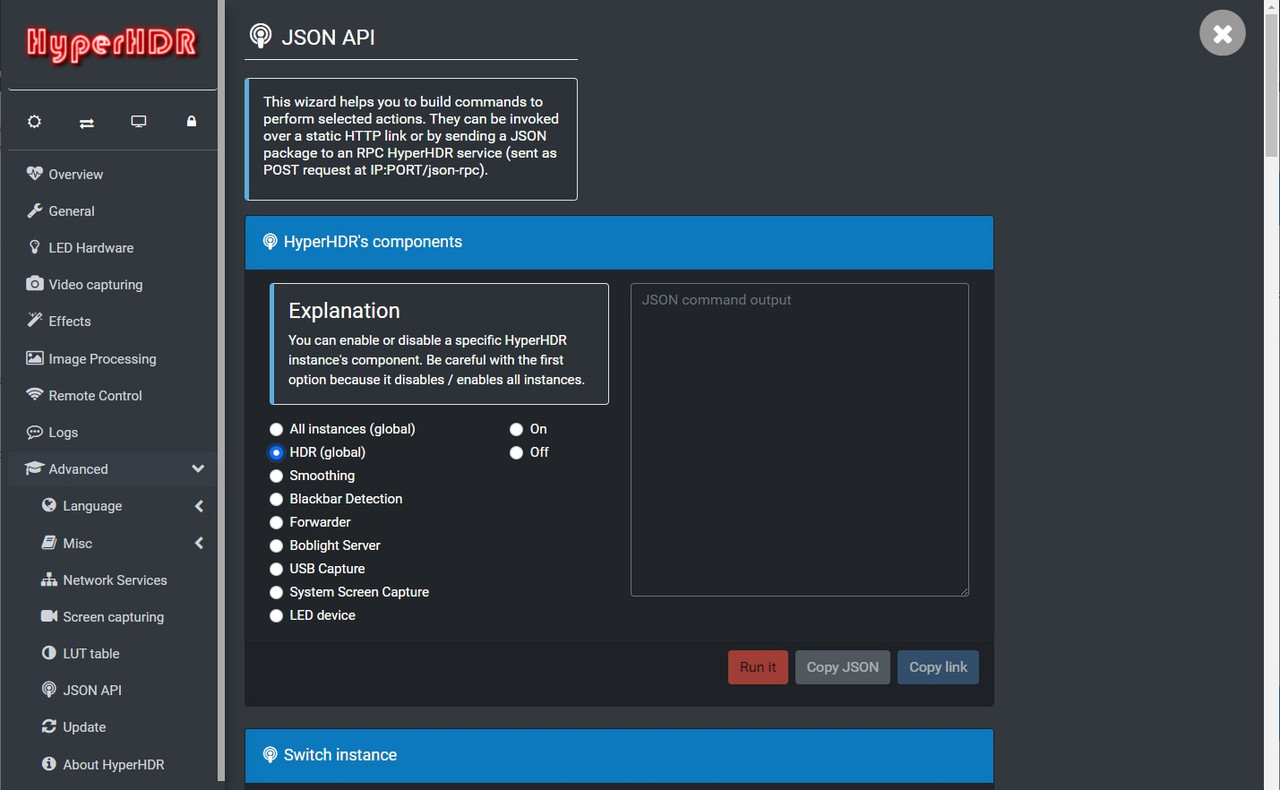The height and width of the screenshot is (790, 1280).
Task: Select the LED device radio button
Action: click(276, 615)
